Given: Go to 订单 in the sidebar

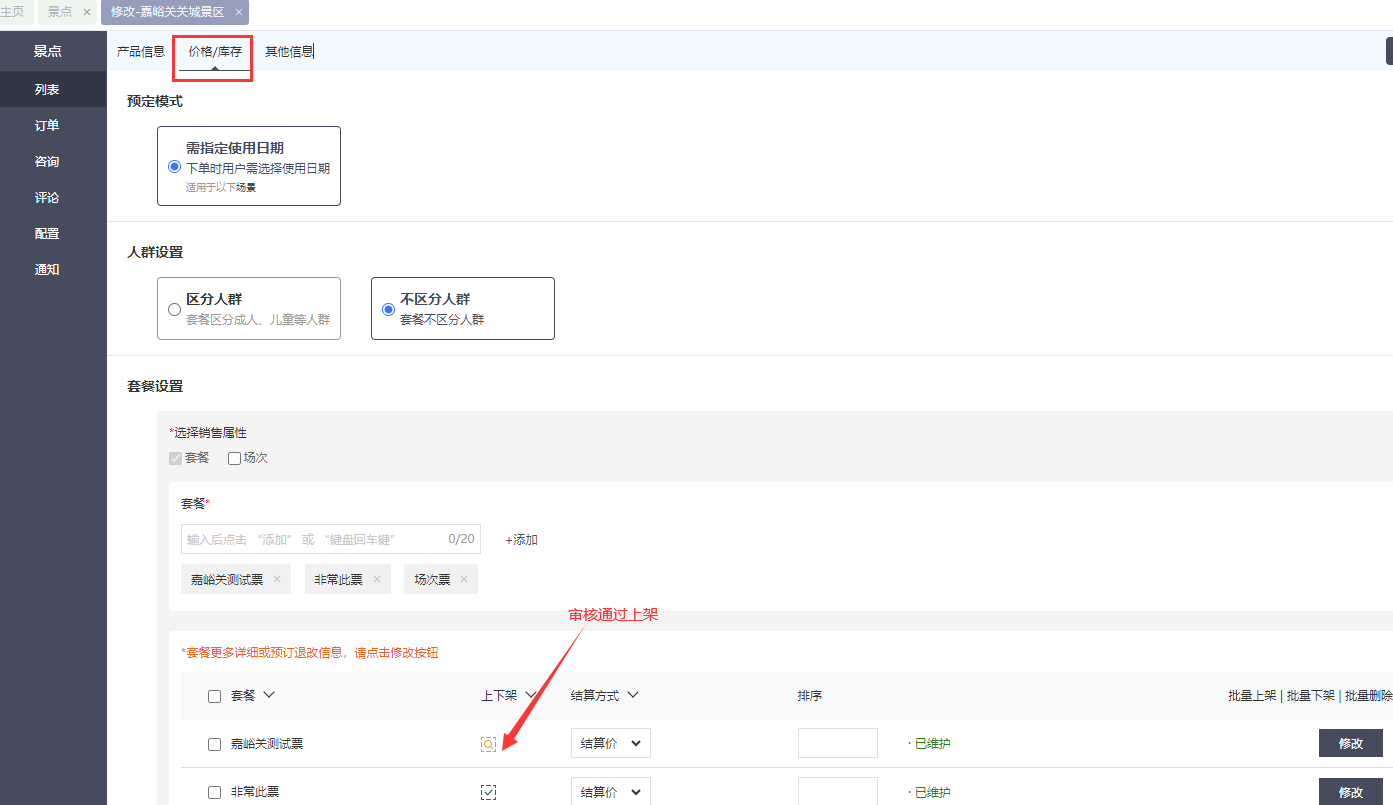Looking at the screenshot, I should [x=47, y=125].
